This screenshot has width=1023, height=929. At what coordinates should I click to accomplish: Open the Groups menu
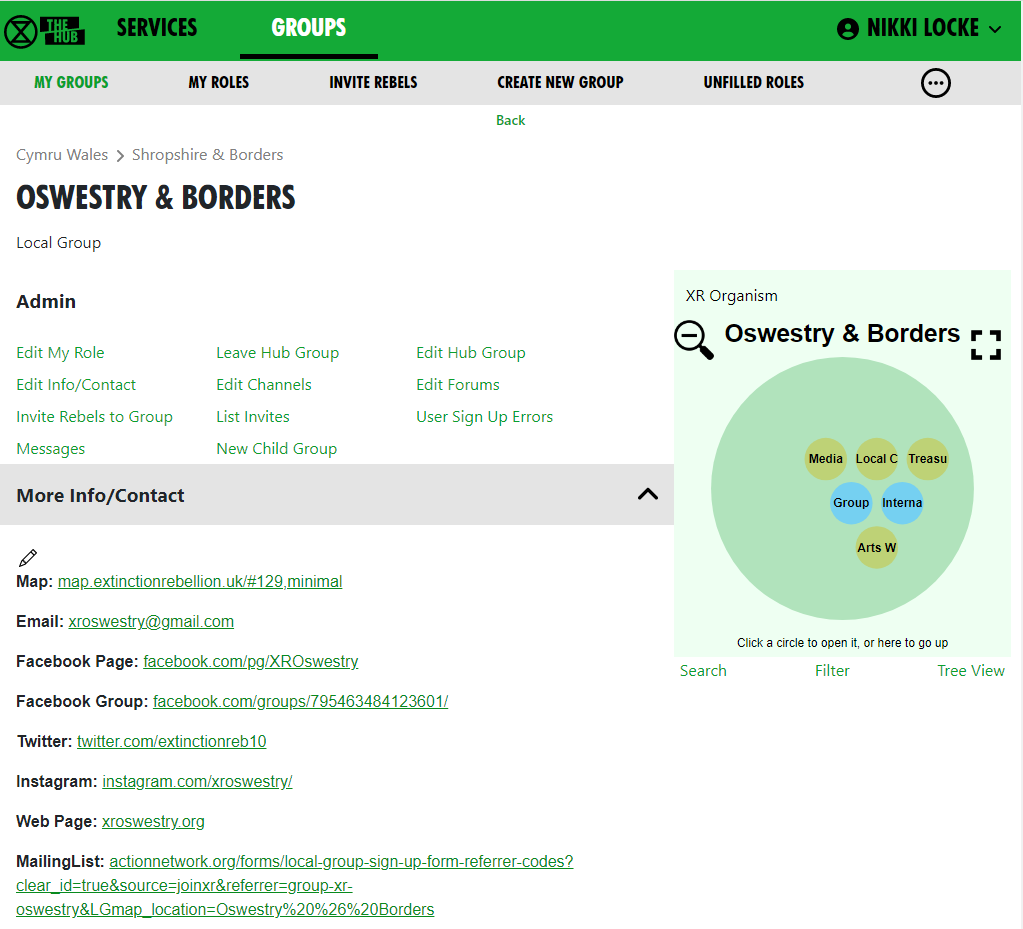coord(309,28)
